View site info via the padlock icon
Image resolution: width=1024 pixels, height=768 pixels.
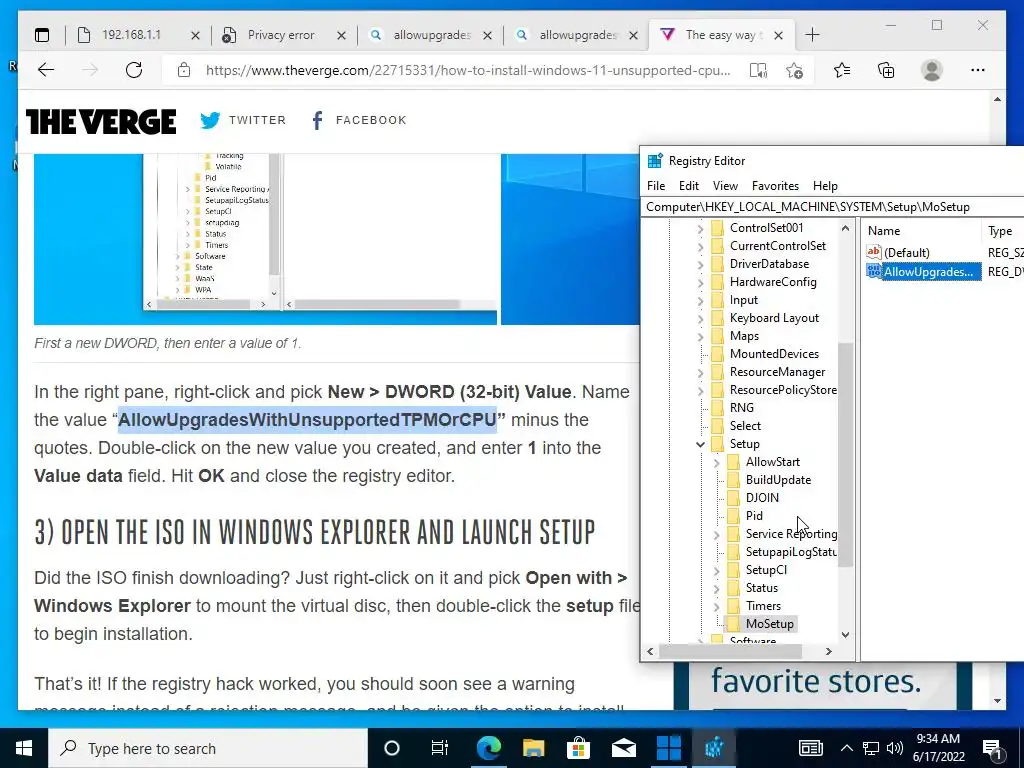click(x=184, y=70)
